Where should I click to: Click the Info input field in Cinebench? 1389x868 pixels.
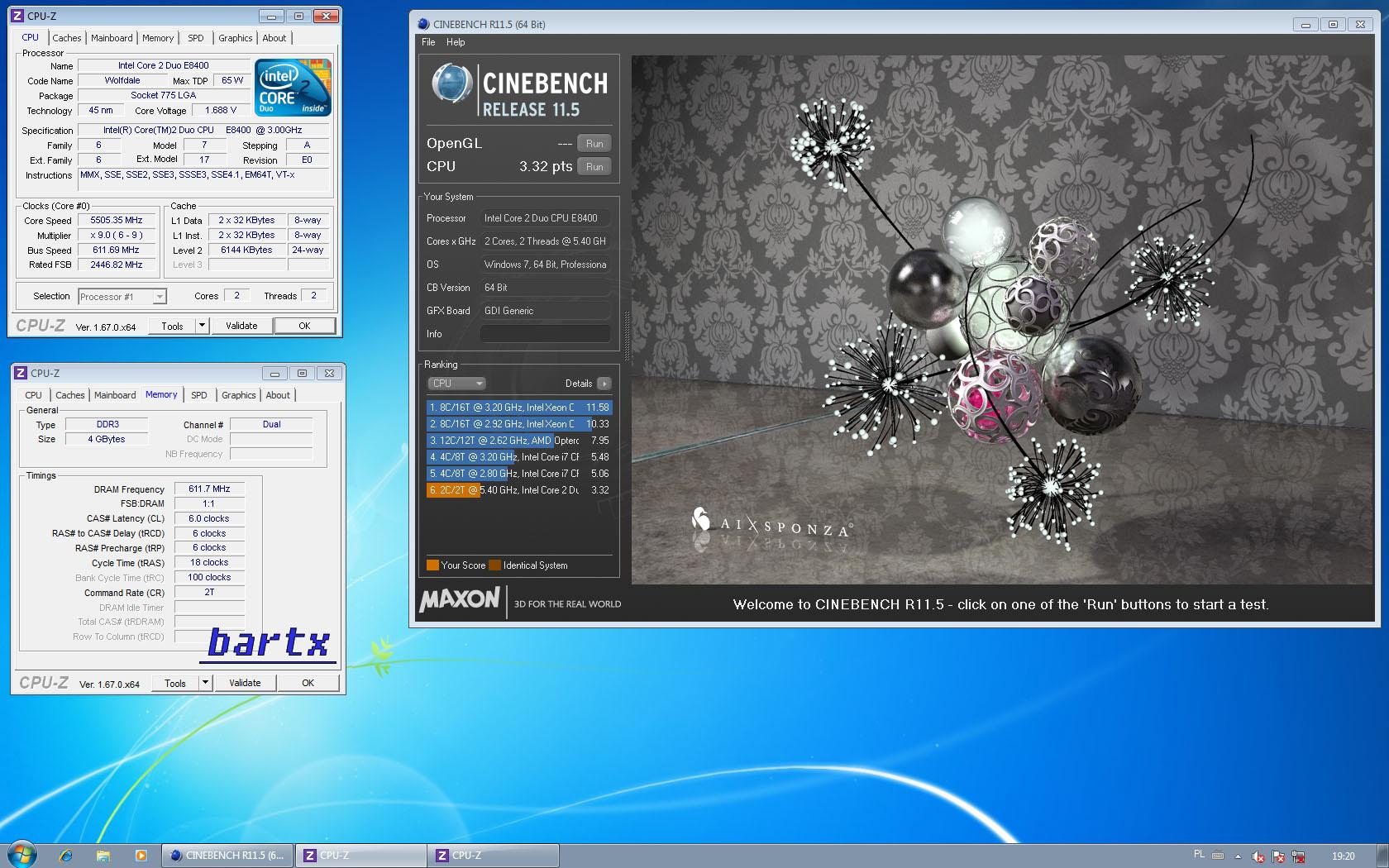tap(545, 334)
